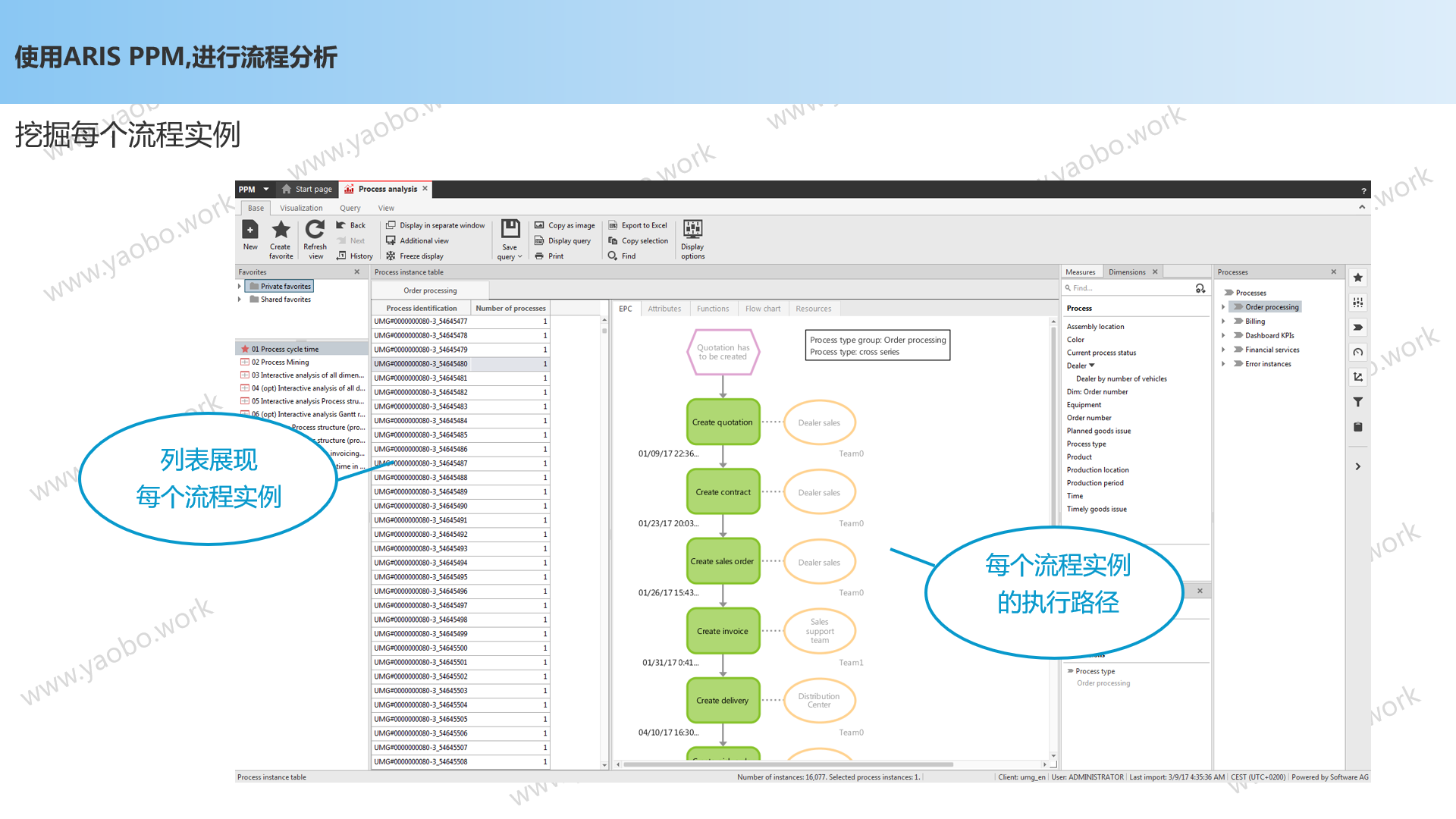Open the Flow chart tab

pyautogui.click(x=763, y=309)
